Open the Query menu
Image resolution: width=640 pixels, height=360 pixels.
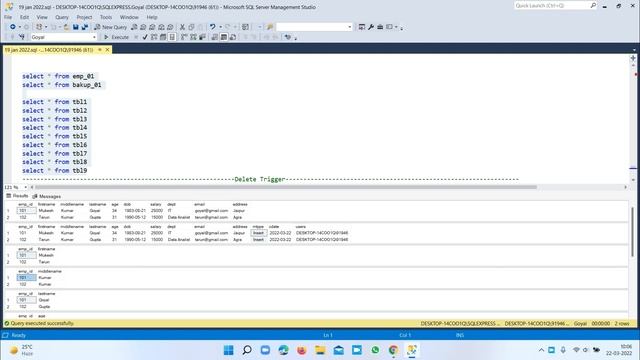point(62,17)
